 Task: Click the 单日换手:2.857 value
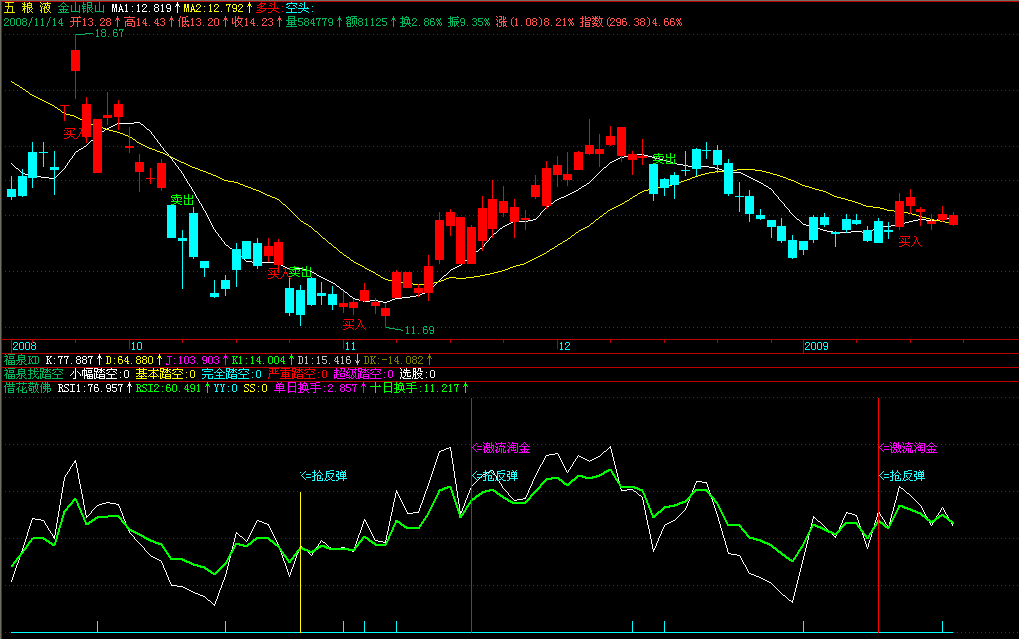315,388
